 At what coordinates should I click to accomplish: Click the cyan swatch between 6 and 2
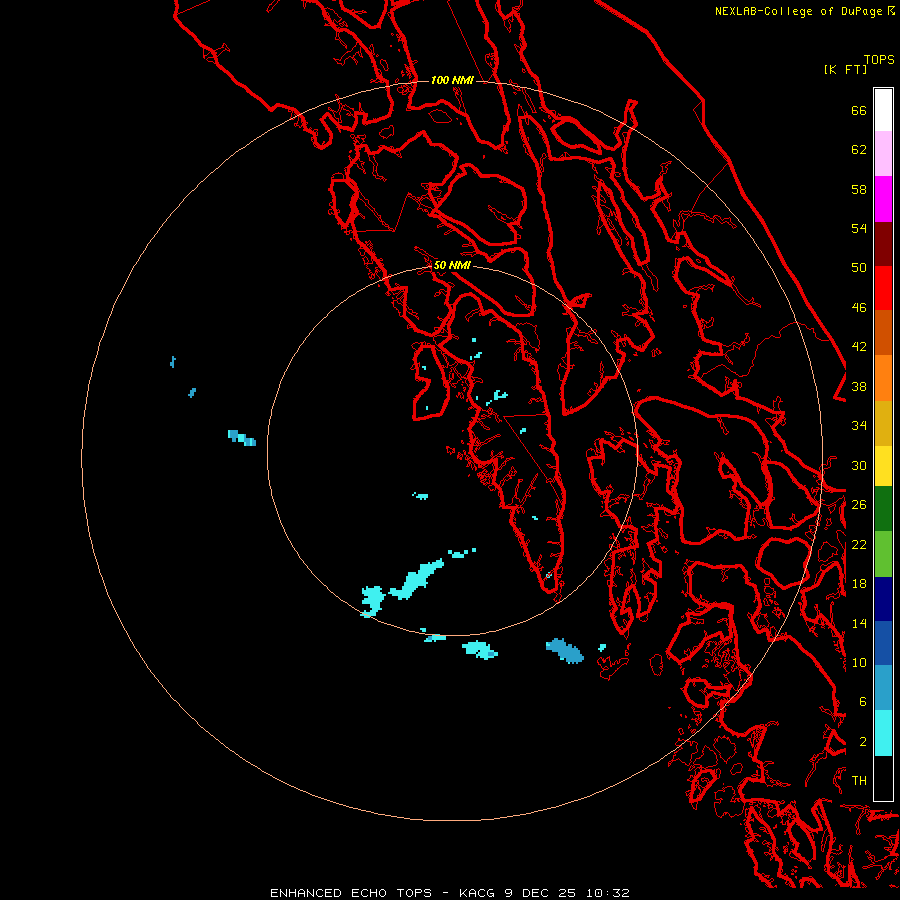[x=883, y=733]
